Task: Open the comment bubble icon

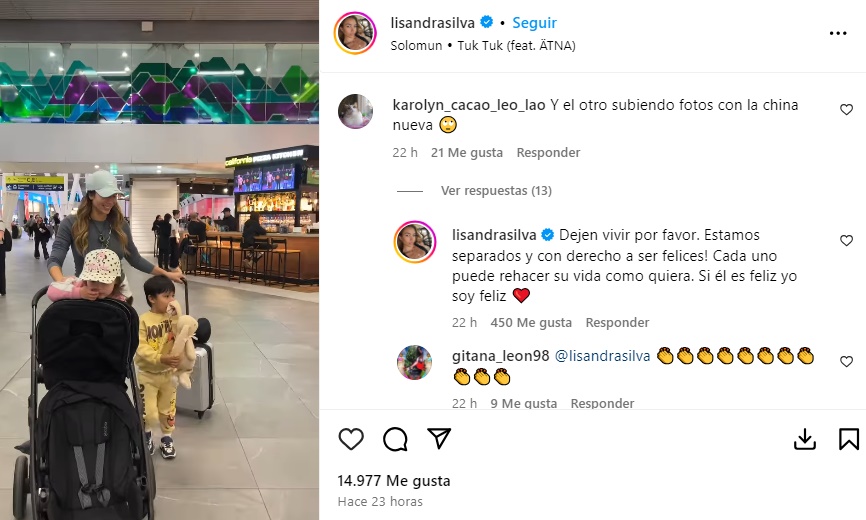Action: coord(395,439)
